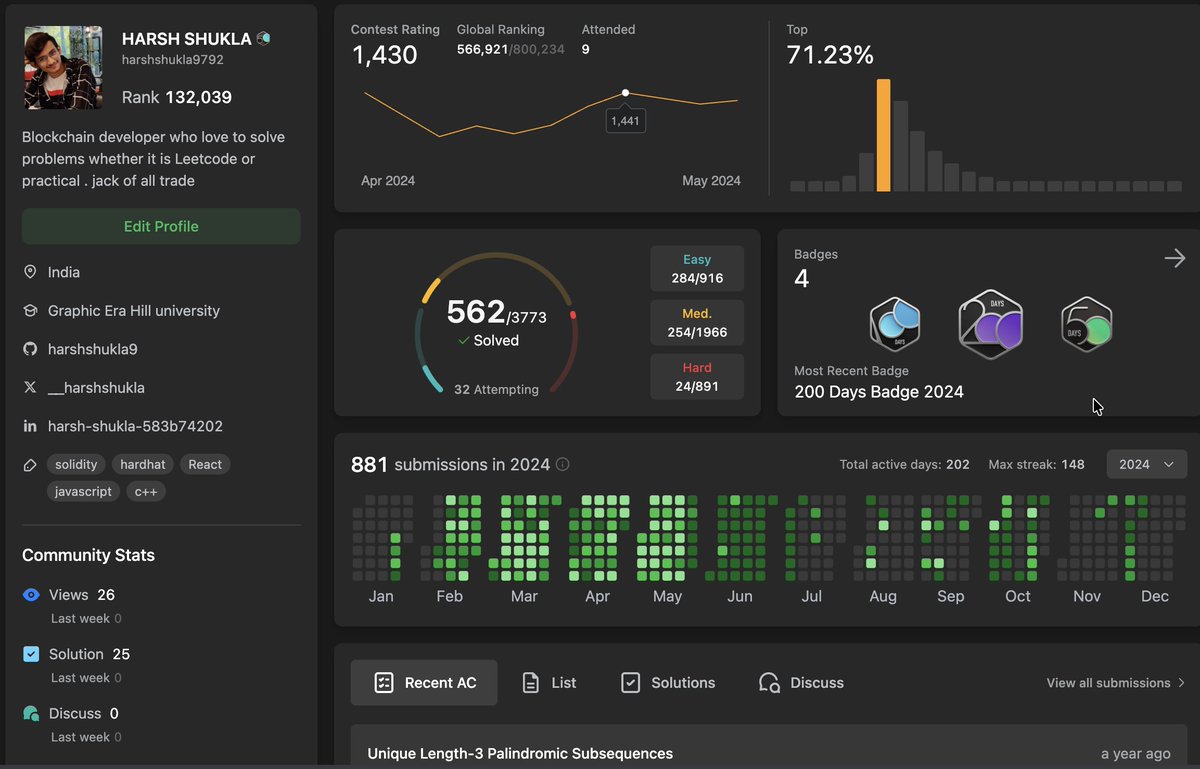Click the Hard 24/891 stat box
This screenshot has width=1200, height=769.
[x=697, y=377]
